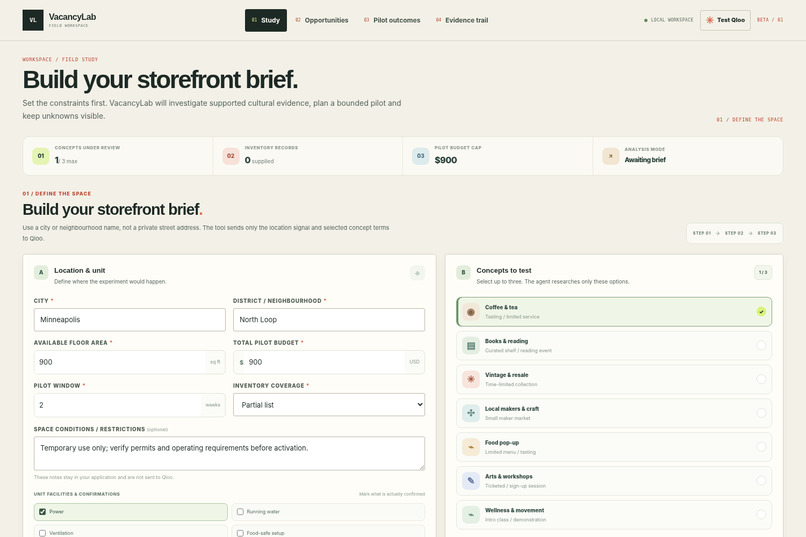Click the Wellness & movement icon
This screenshot has width=806, height=537.
pyautogui.click(x=471, y=514)
